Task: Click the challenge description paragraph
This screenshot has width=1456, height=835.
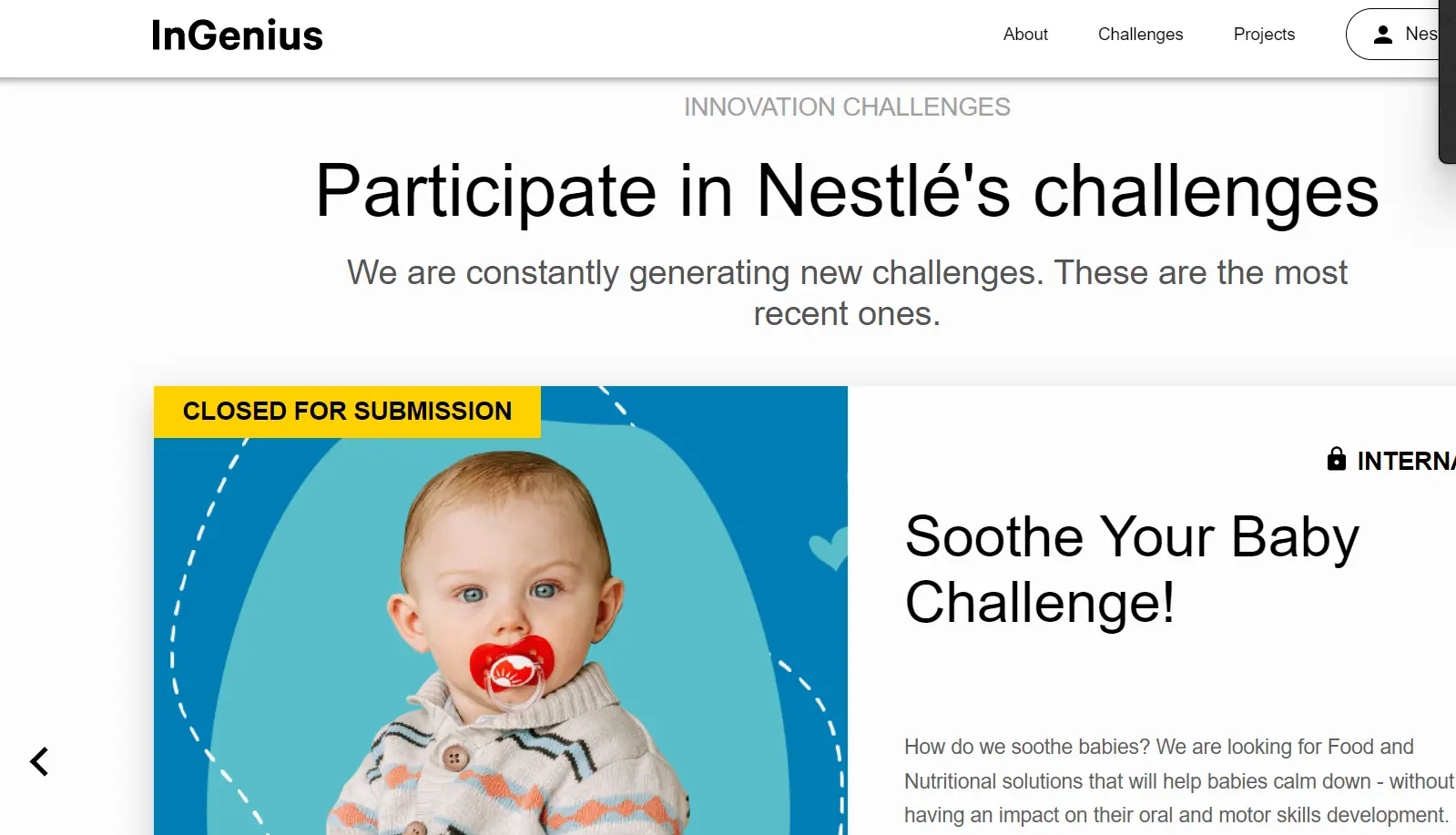Action: point(1176,781)
